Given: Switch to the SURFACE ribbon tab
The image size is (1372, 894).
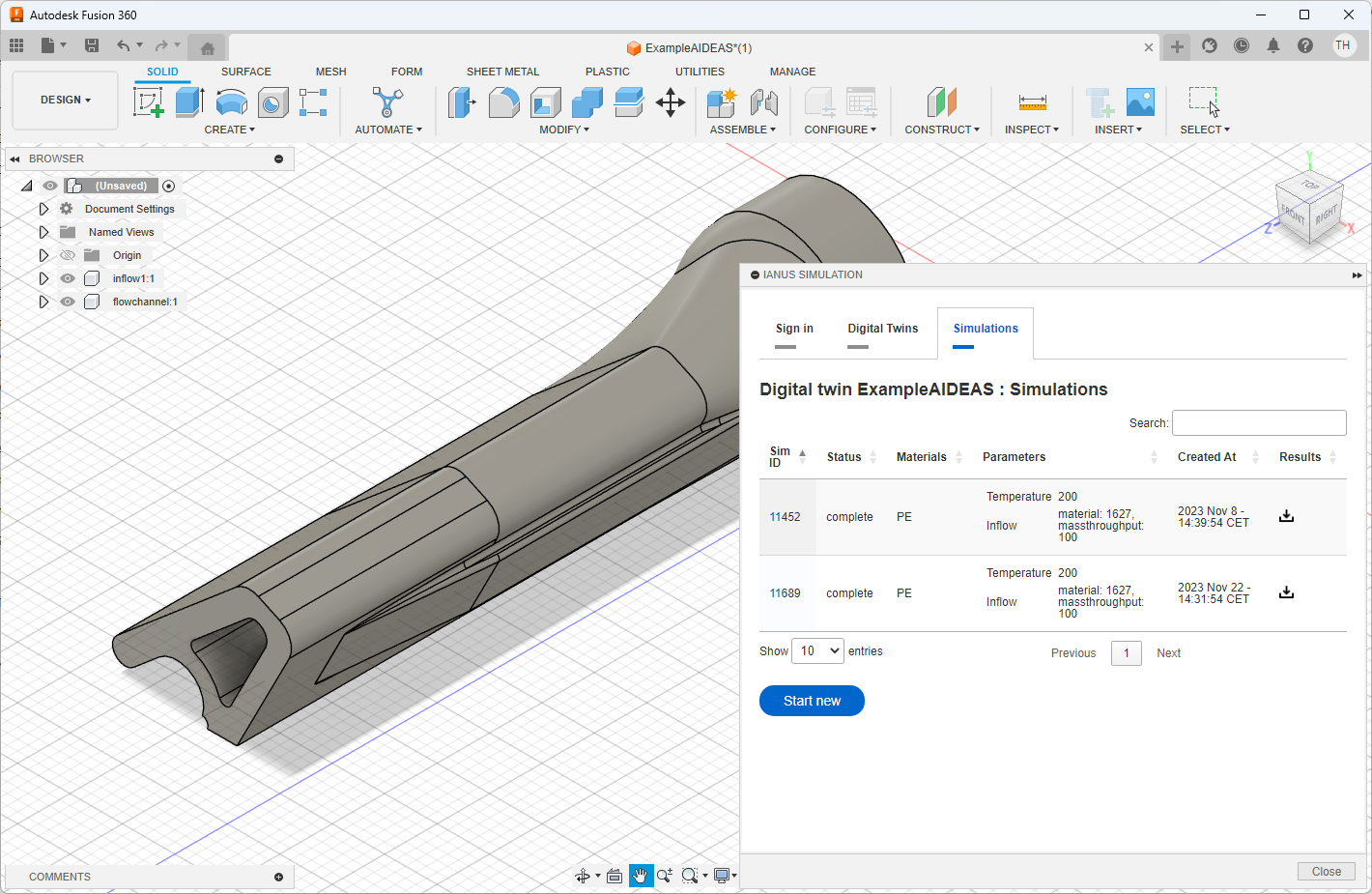Looking at the screenshot, I should point(245,72).
